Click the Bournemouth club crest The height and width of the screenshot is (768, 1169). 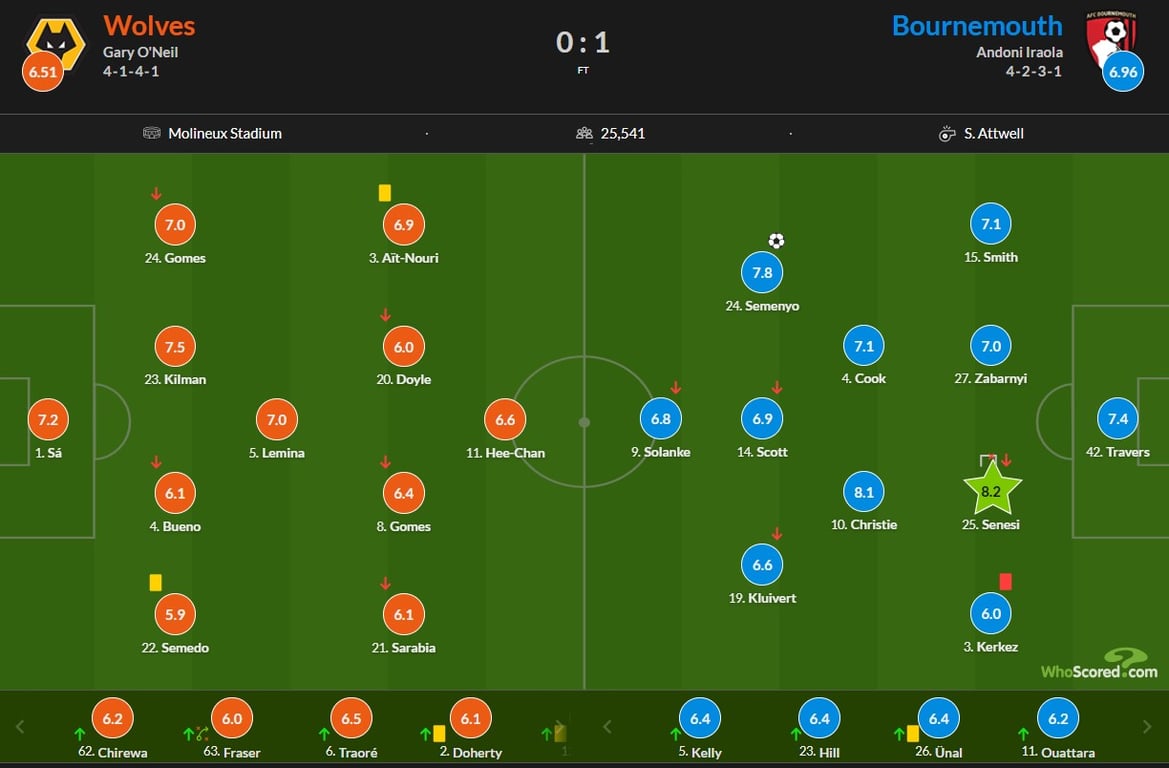point(1111,36)
